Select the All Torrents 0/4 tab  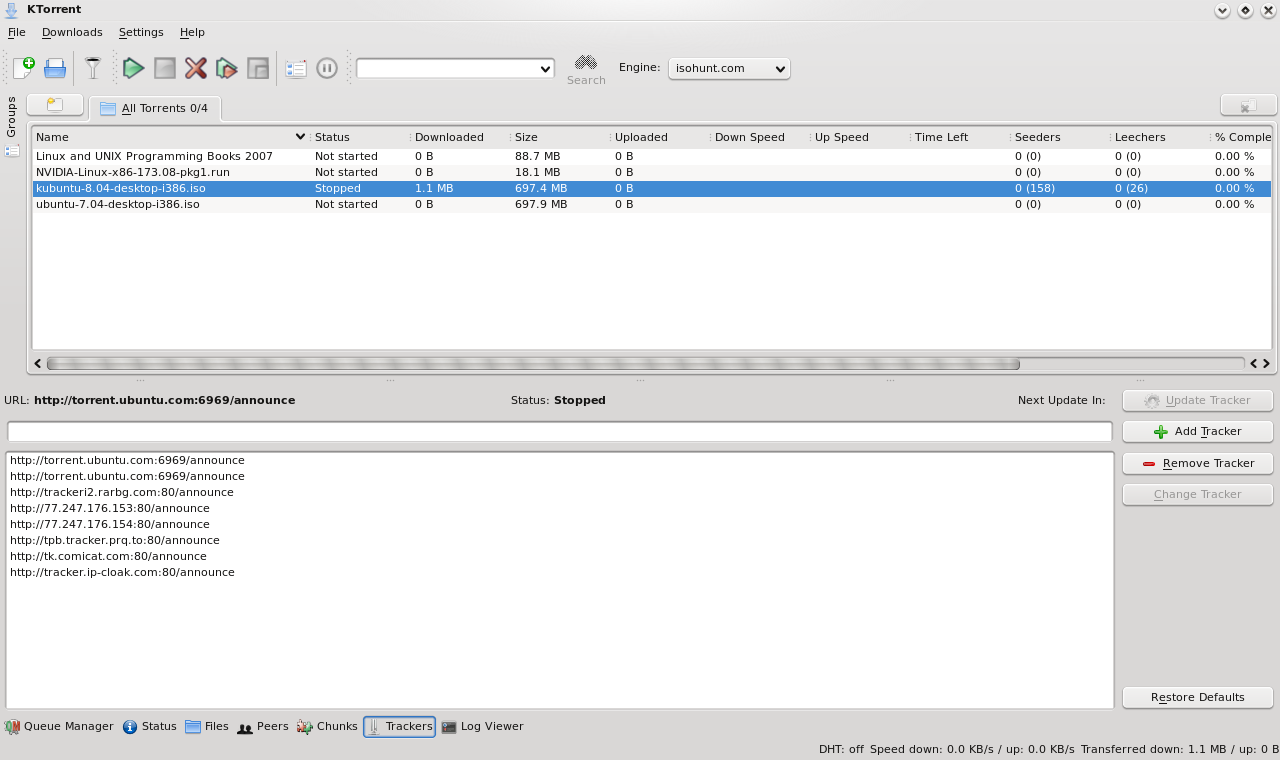(155, 108)
